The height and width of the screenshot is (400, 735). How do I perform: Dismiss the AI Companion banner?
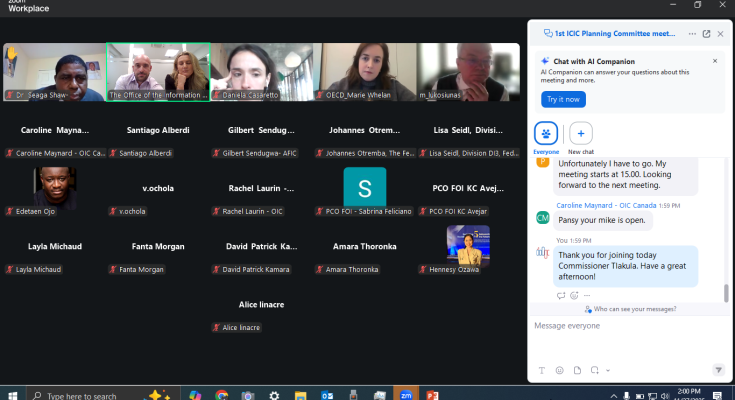pos(714,61)
